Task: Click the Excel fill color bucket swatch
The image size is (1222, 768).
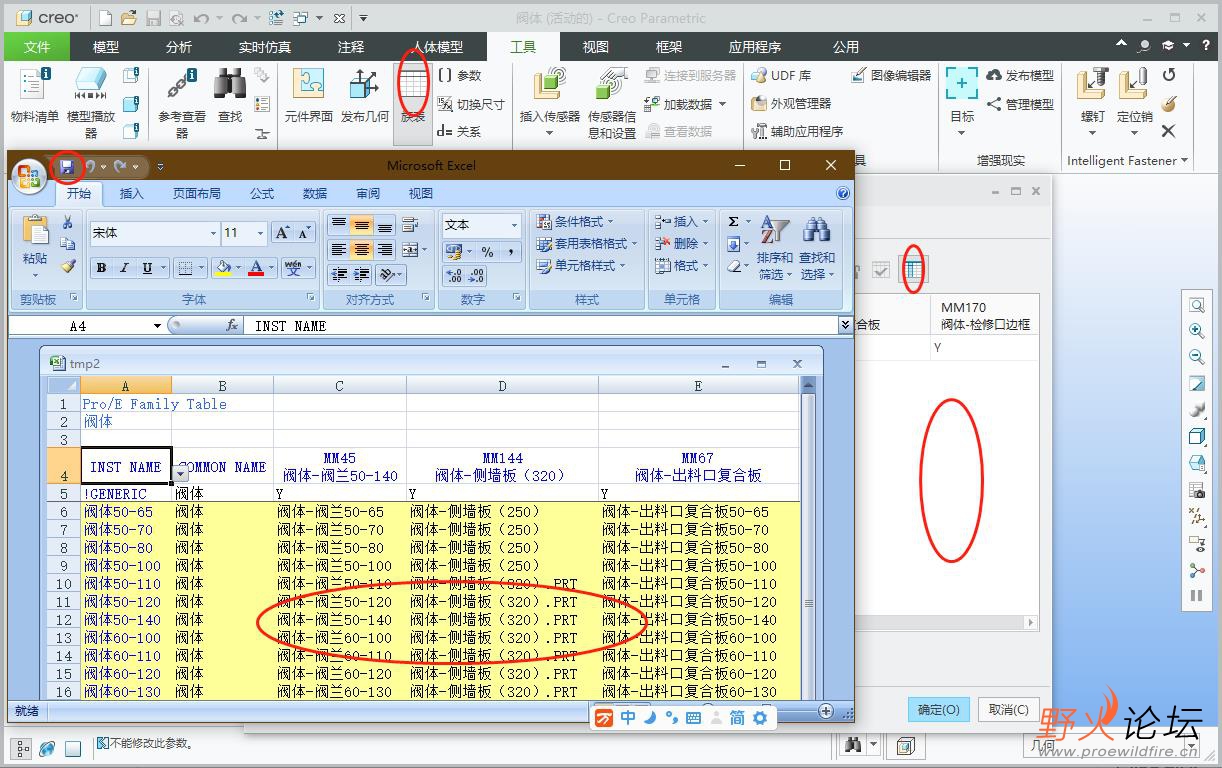Action: click(224, 268)
